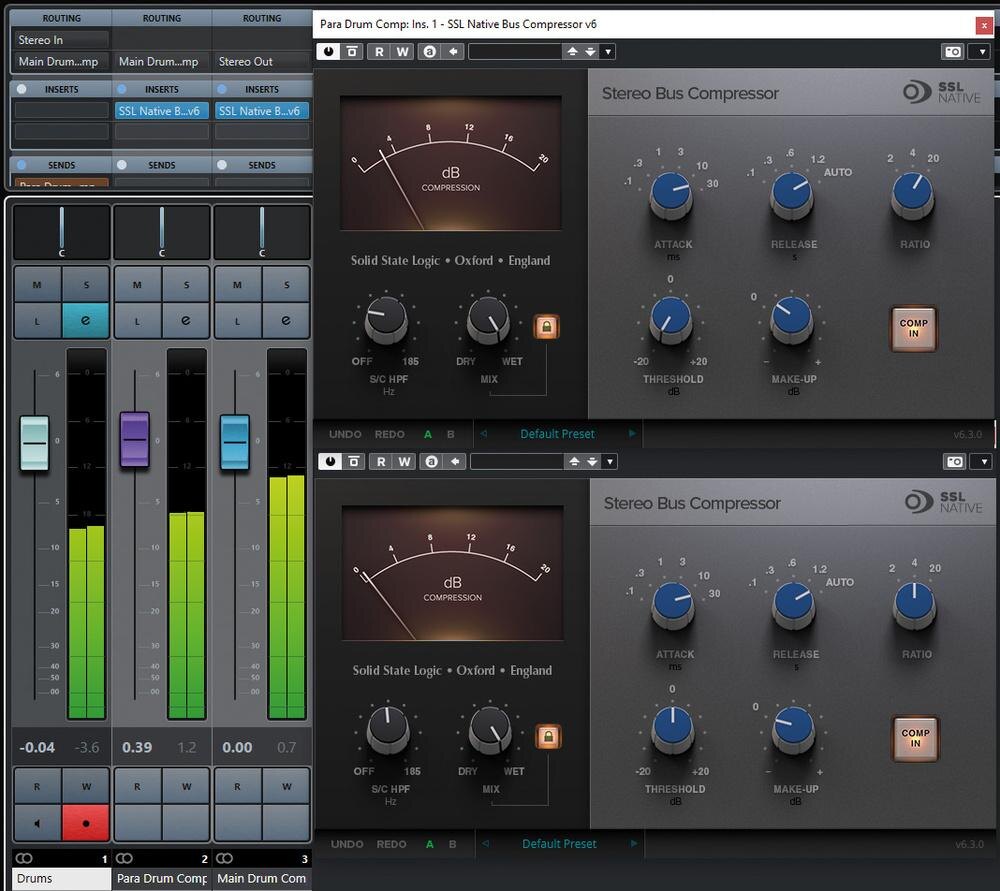This screenshot has height=891, width=1000.
Task: Open Edit Channel Settings for Para Drum Comp
Action: point(186,320)
